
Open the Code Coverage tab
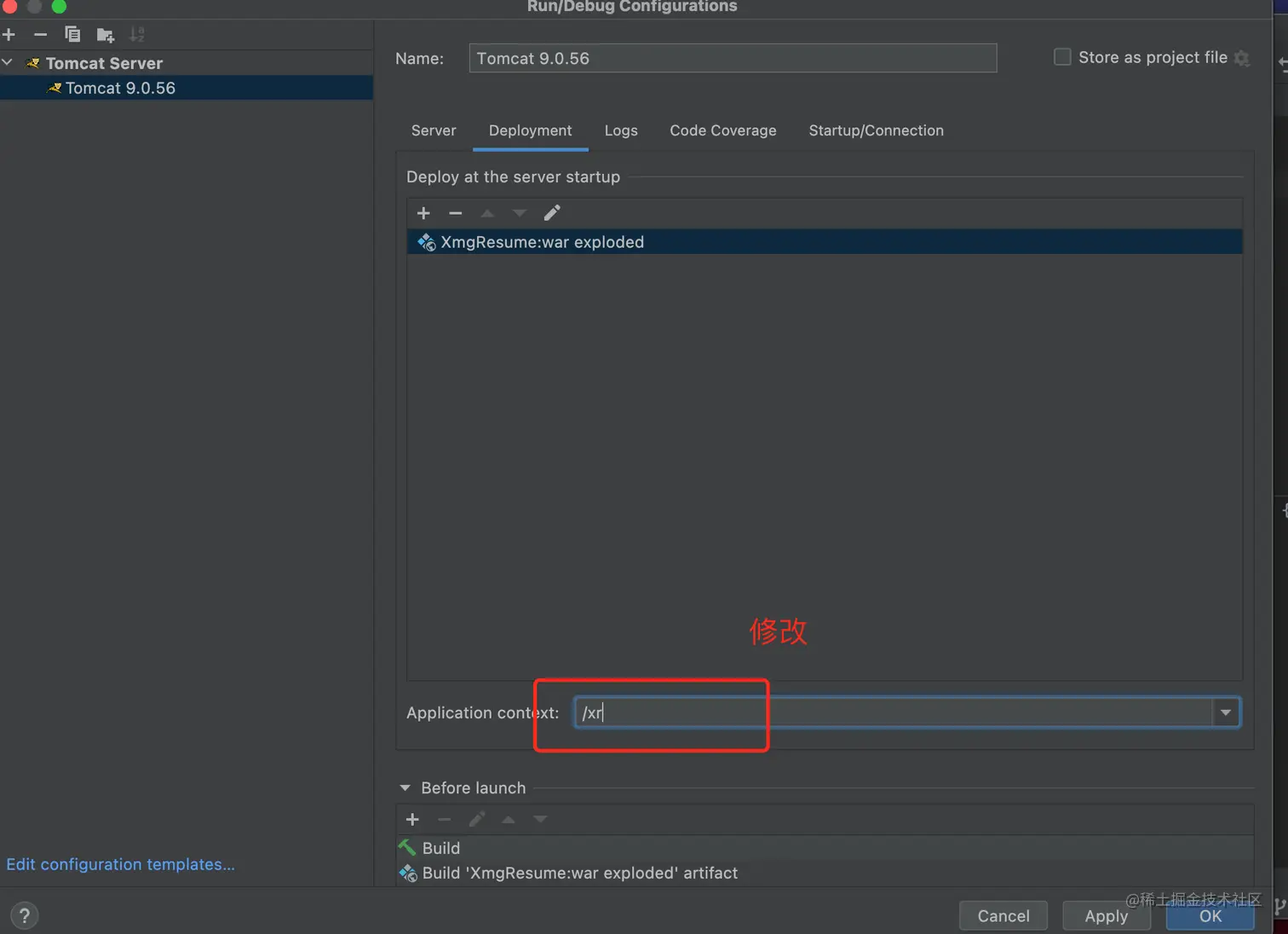click(x=722, y=130)
